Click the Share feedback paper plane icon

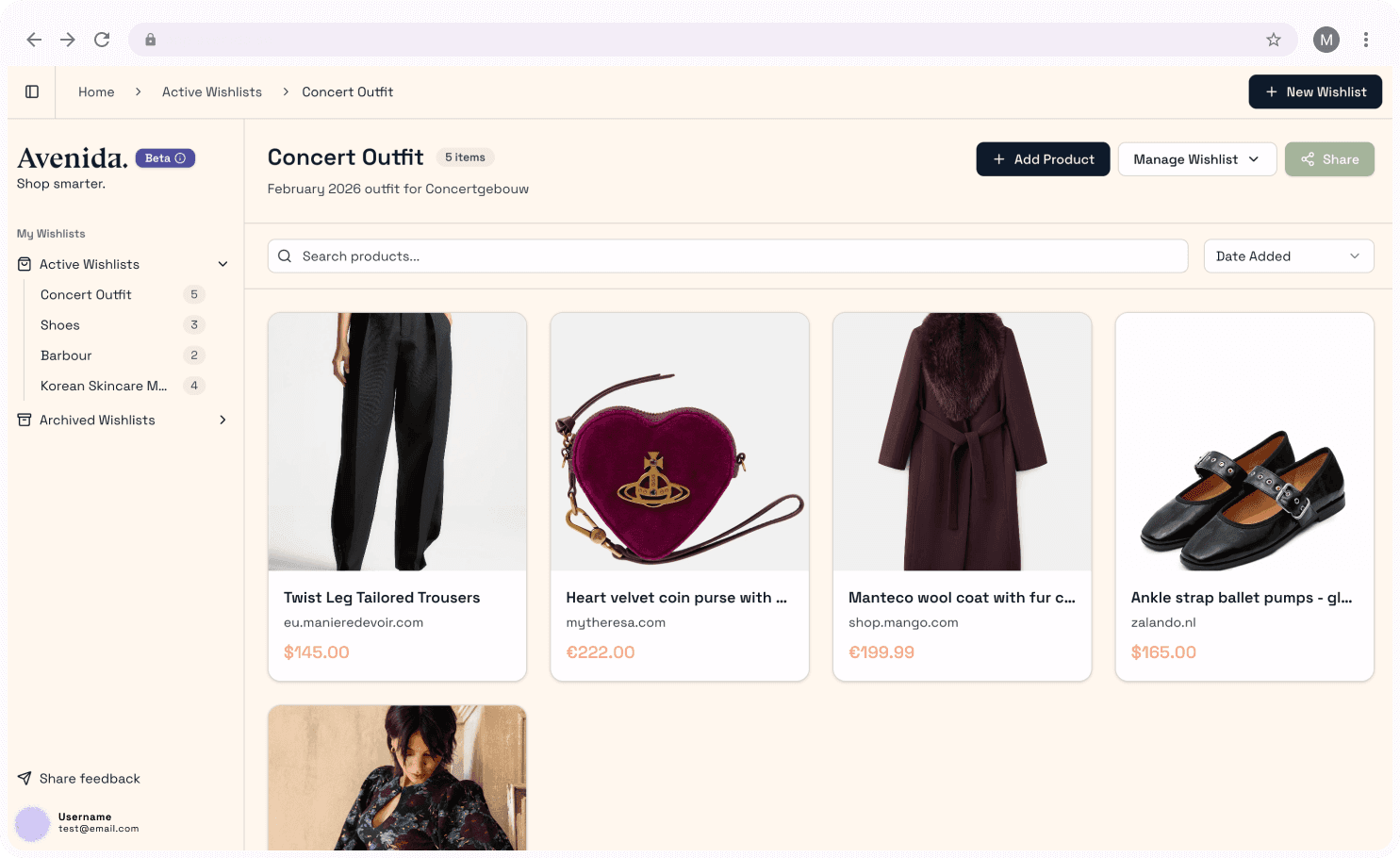[x=25, y=778]
